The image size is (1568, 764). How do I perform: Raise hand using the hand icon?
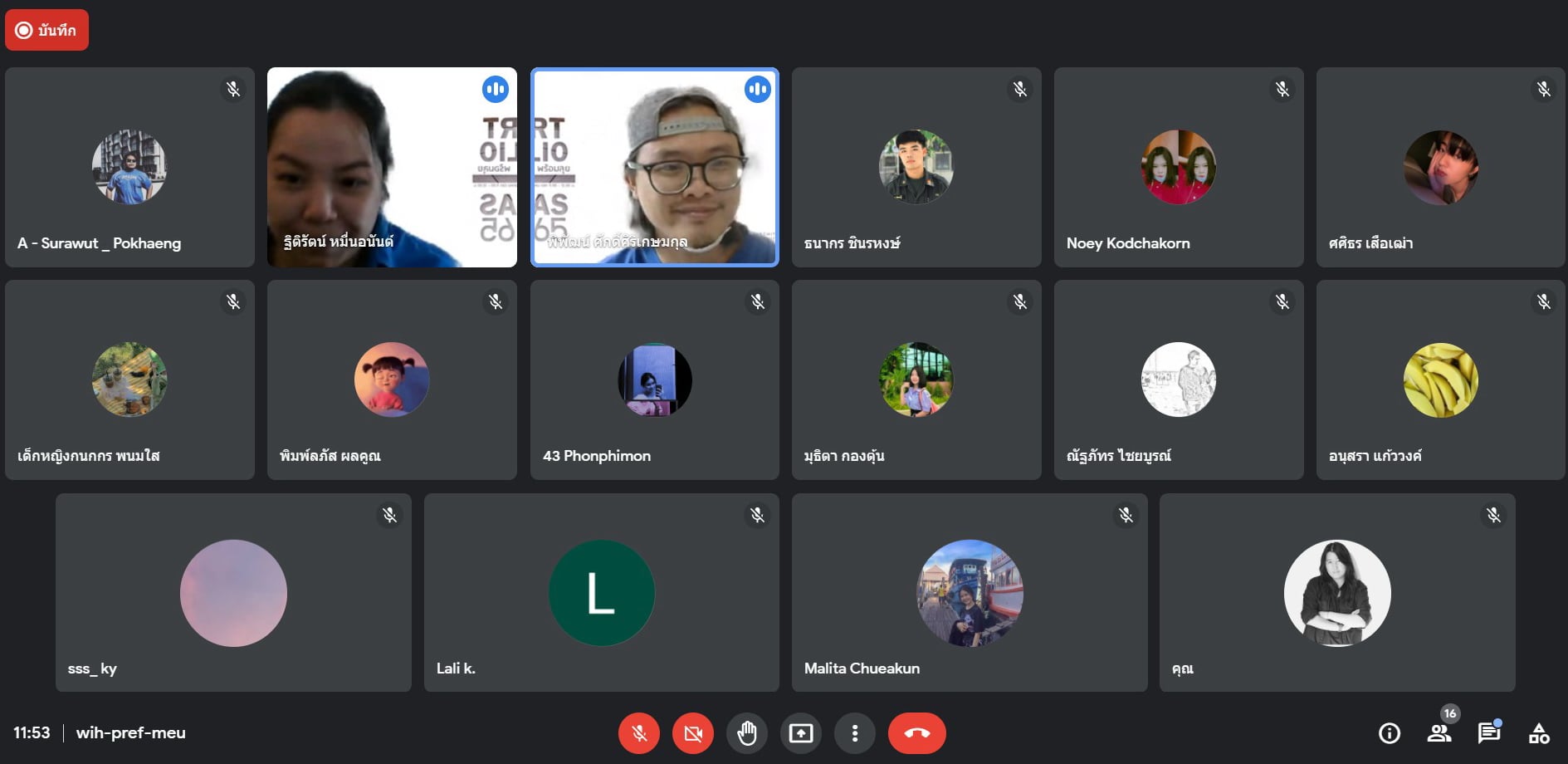coord(746,733)
